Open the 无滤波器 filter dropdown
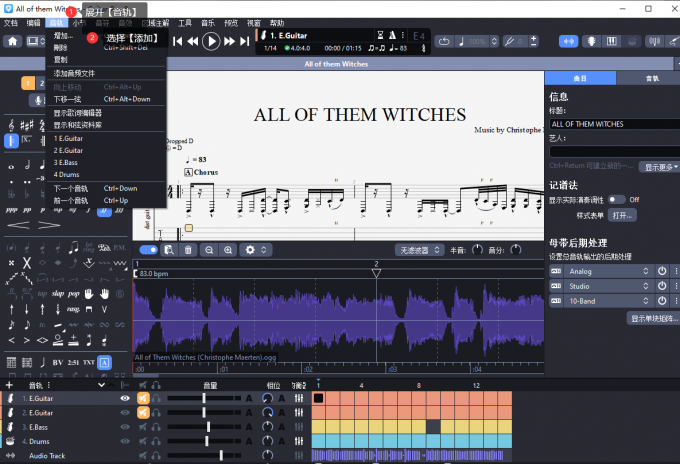 [x=419, y=250]
